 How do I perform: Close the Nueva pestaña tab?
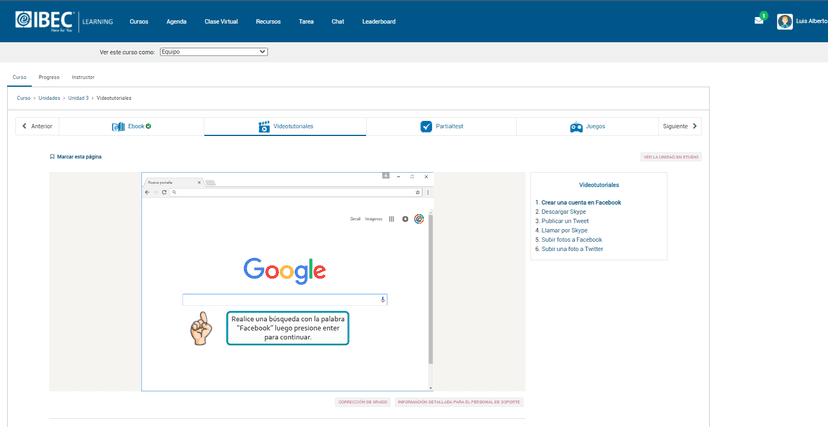pos(199,183)
